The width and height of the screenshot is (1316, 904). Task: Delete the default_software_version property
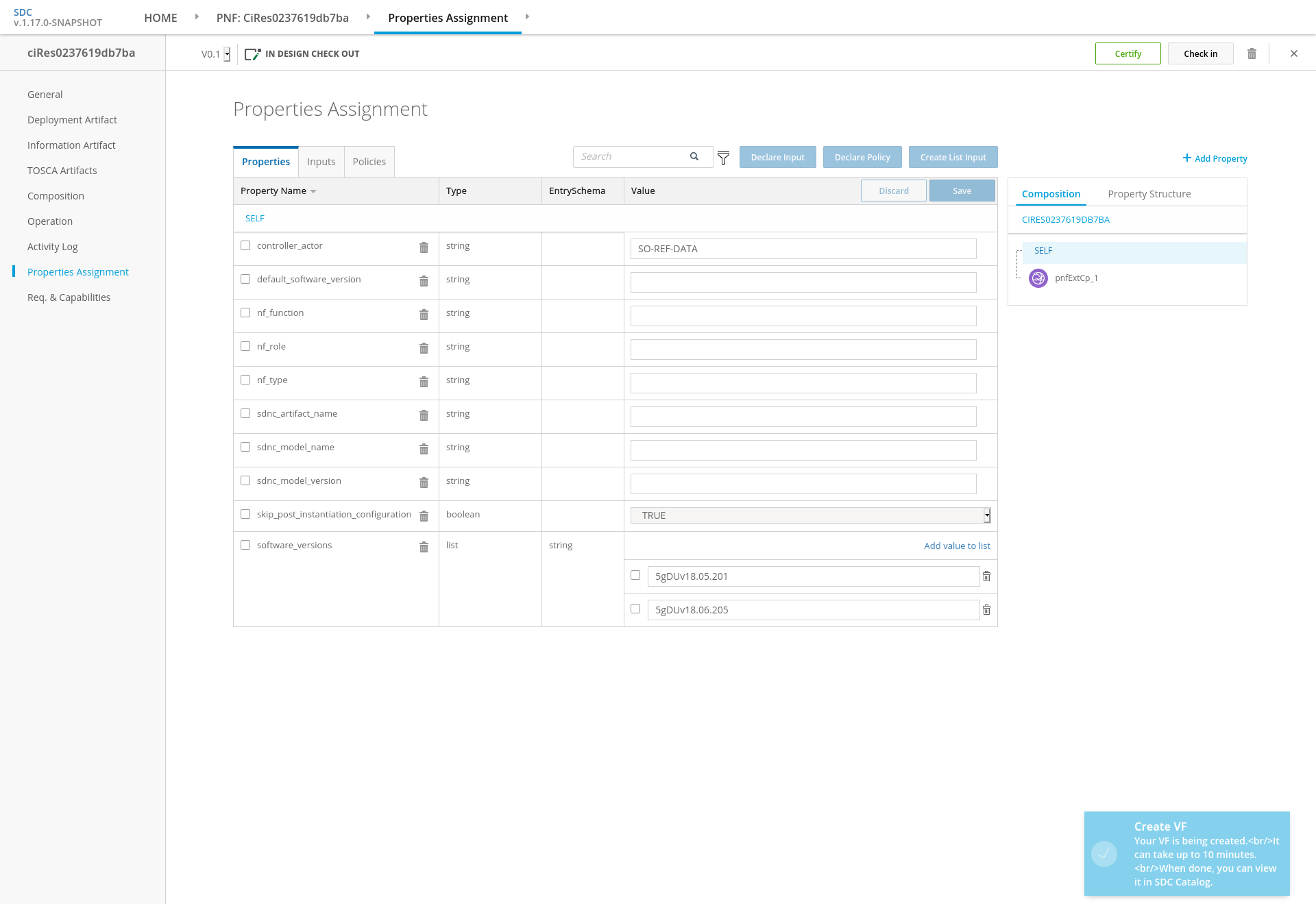tap(424, 281)
